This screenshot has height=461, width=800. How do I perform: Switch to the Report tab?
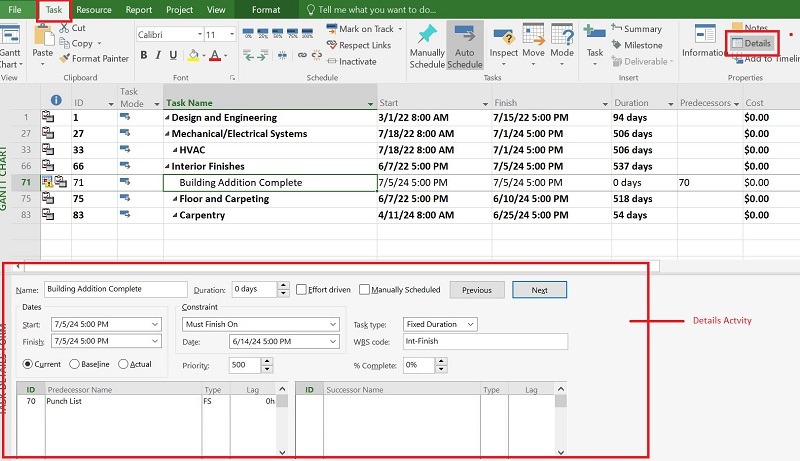(x=139, y=10)
